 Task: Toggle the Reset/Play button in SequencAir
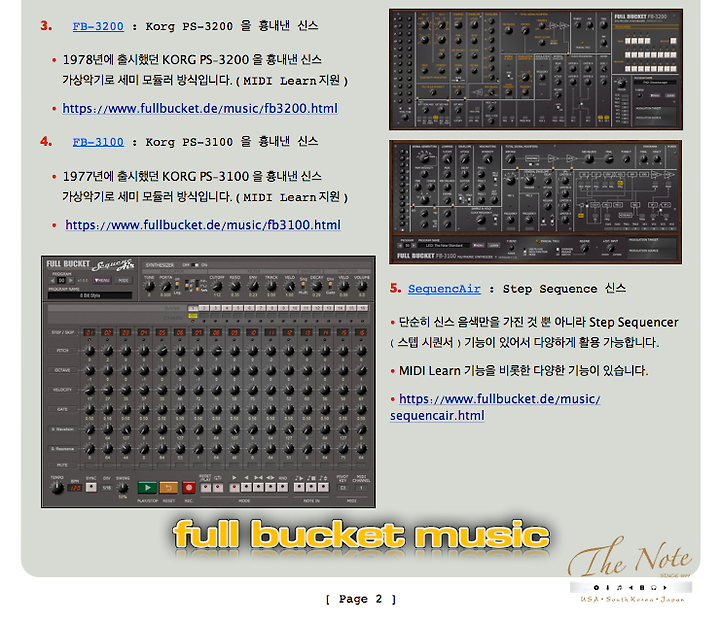coord(206,488)
